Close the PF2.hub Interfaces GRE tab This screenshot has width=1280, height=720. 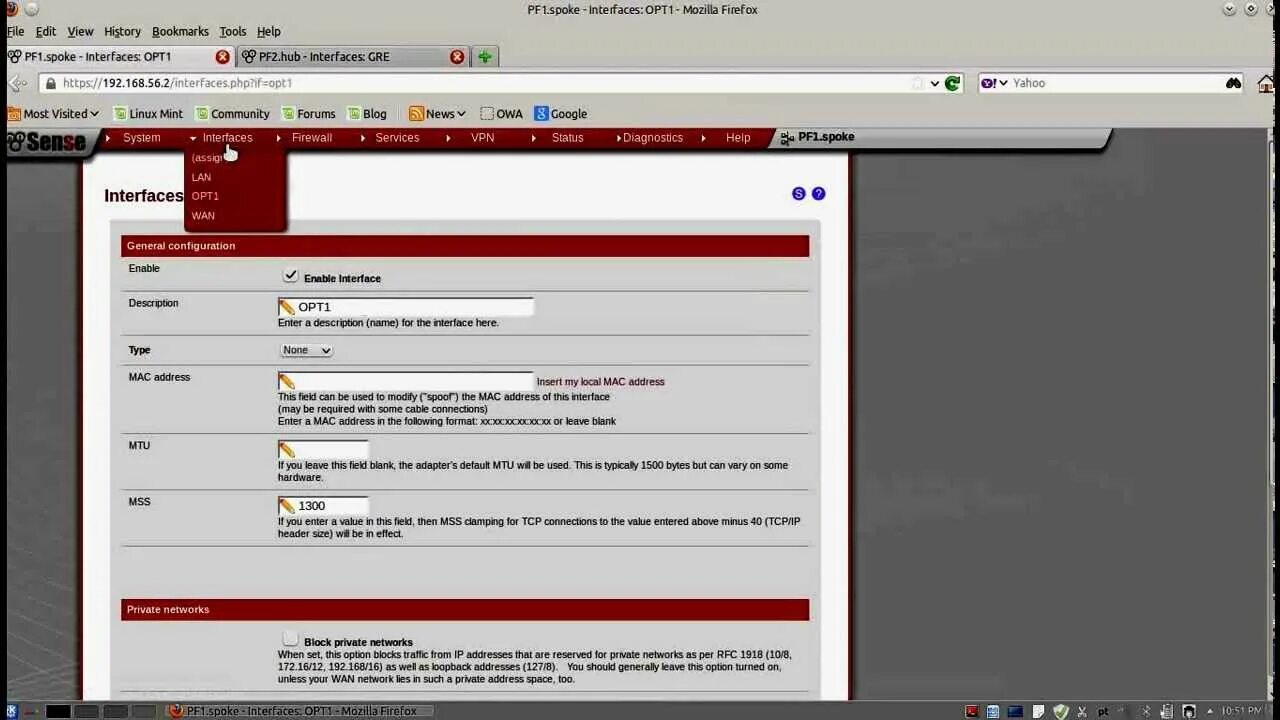[457, 57]
